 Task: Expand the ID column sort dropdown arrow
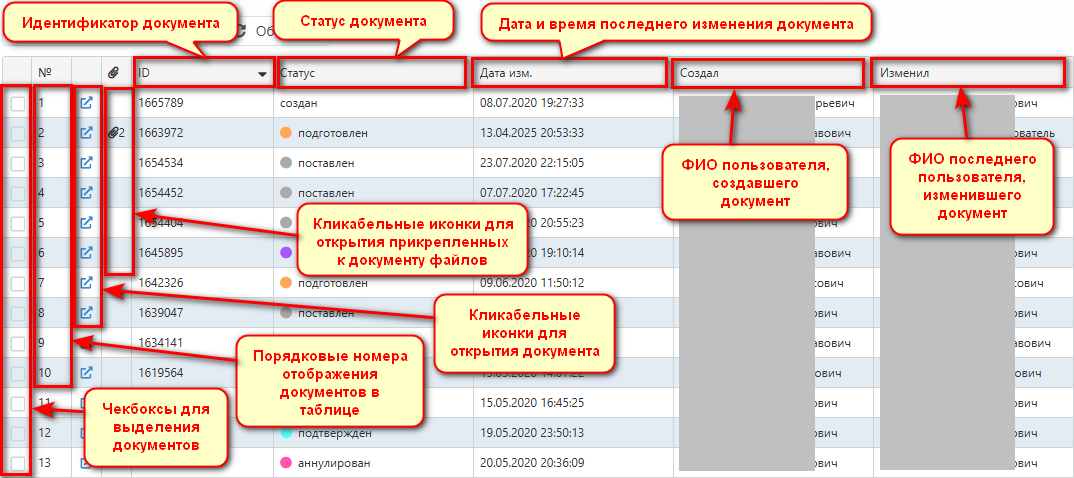(x=262, y=74)
